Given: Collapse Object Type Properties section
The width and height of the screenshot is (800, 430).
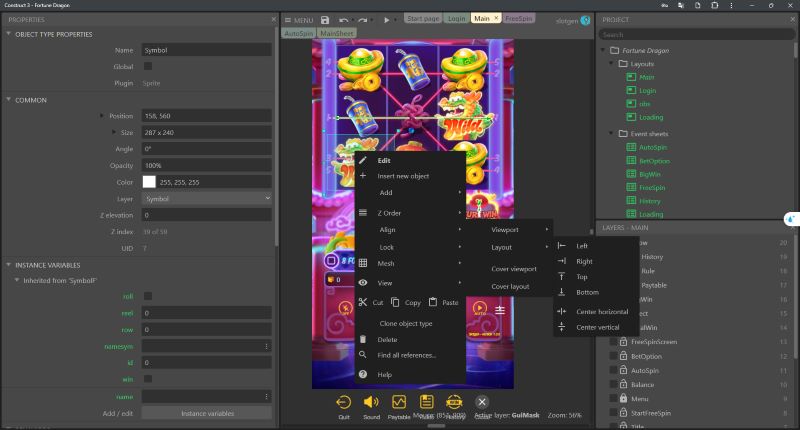Looking at the screenshot, I should click(9, 34).
